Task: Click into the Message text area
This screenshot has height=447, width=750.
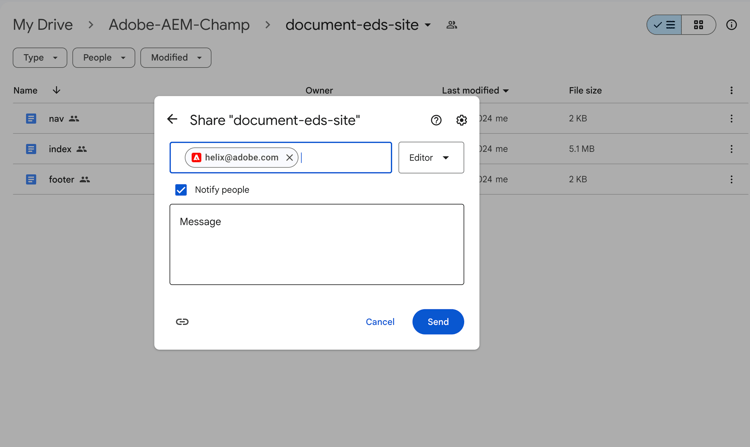Action: pos(317,244)
